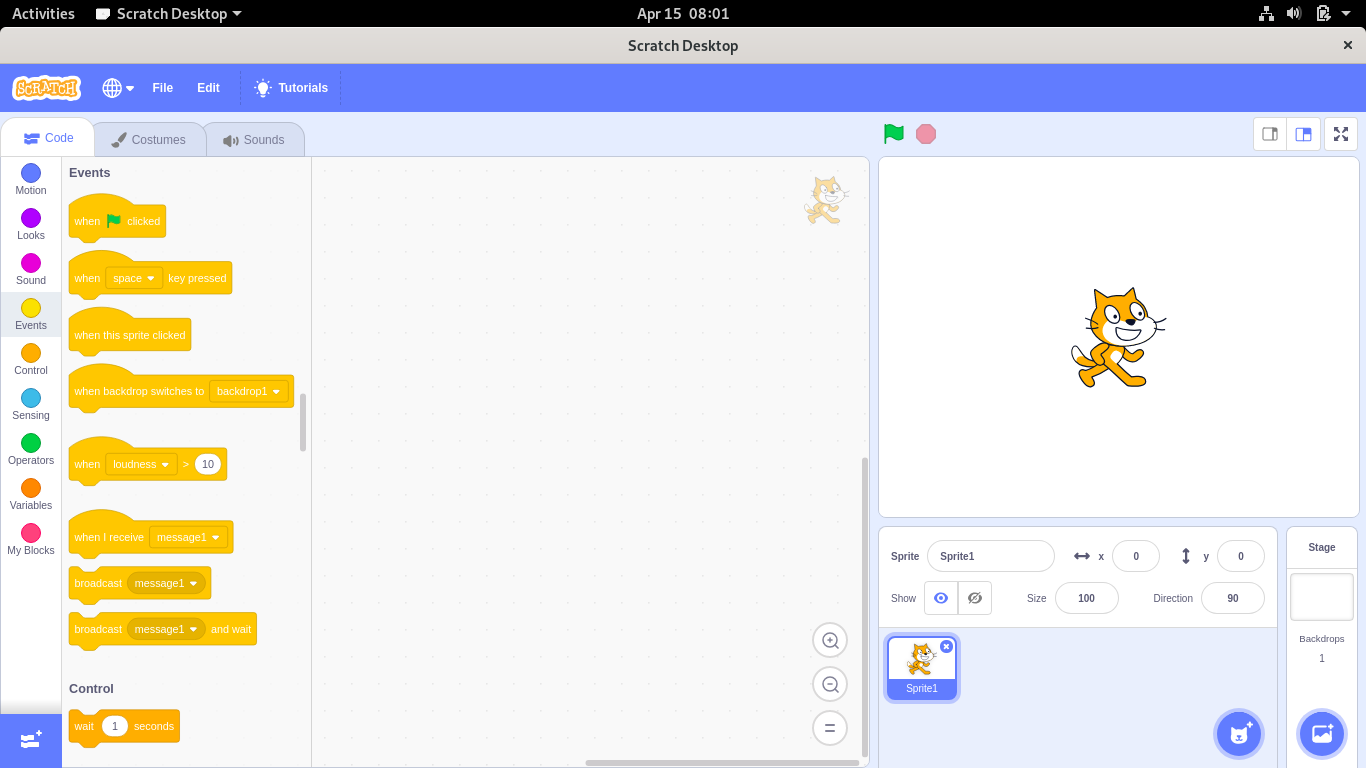Click the Scratch logo
The width and height of the screenshot is (1366, 768).
click(x=46, y=88)
